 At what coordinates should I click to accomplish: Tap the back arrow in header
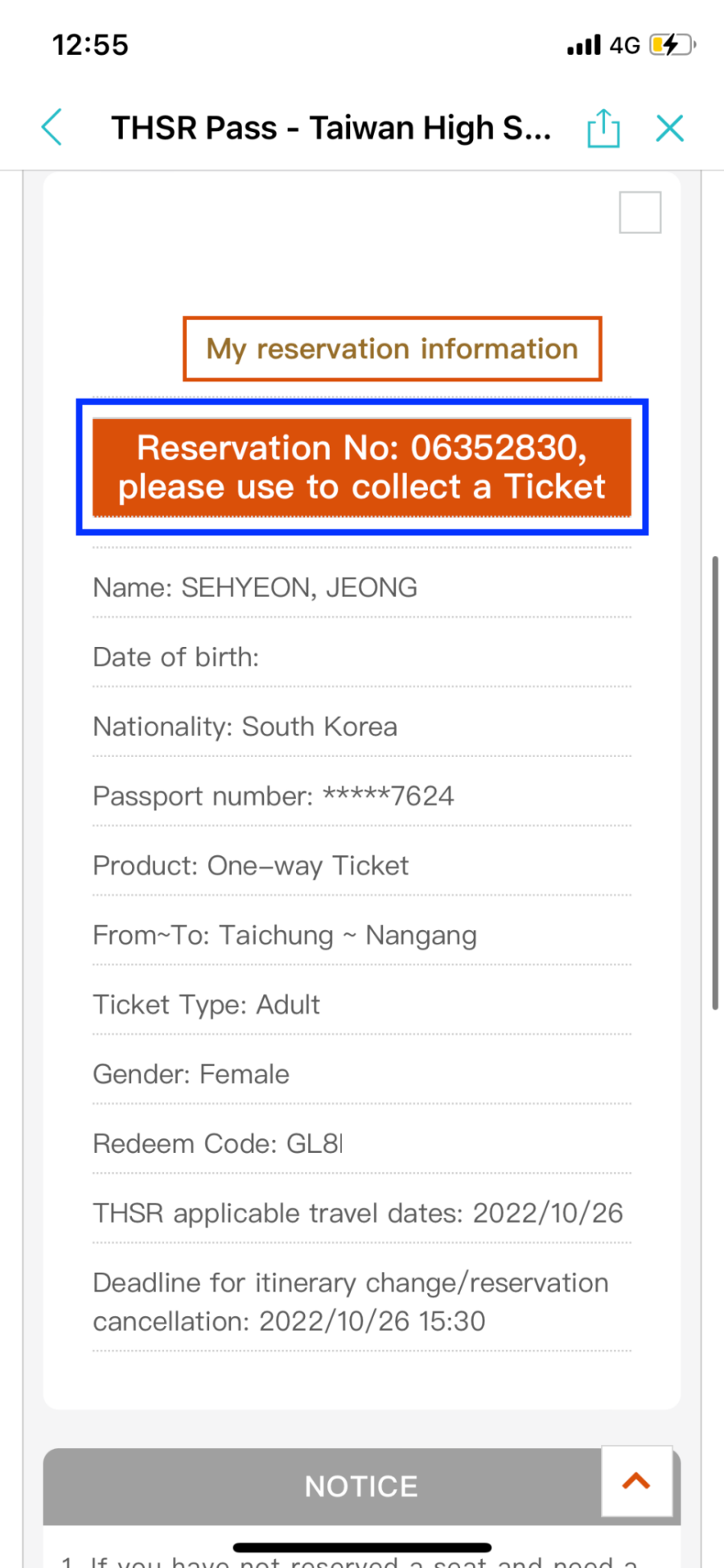(x=51, y=127)
